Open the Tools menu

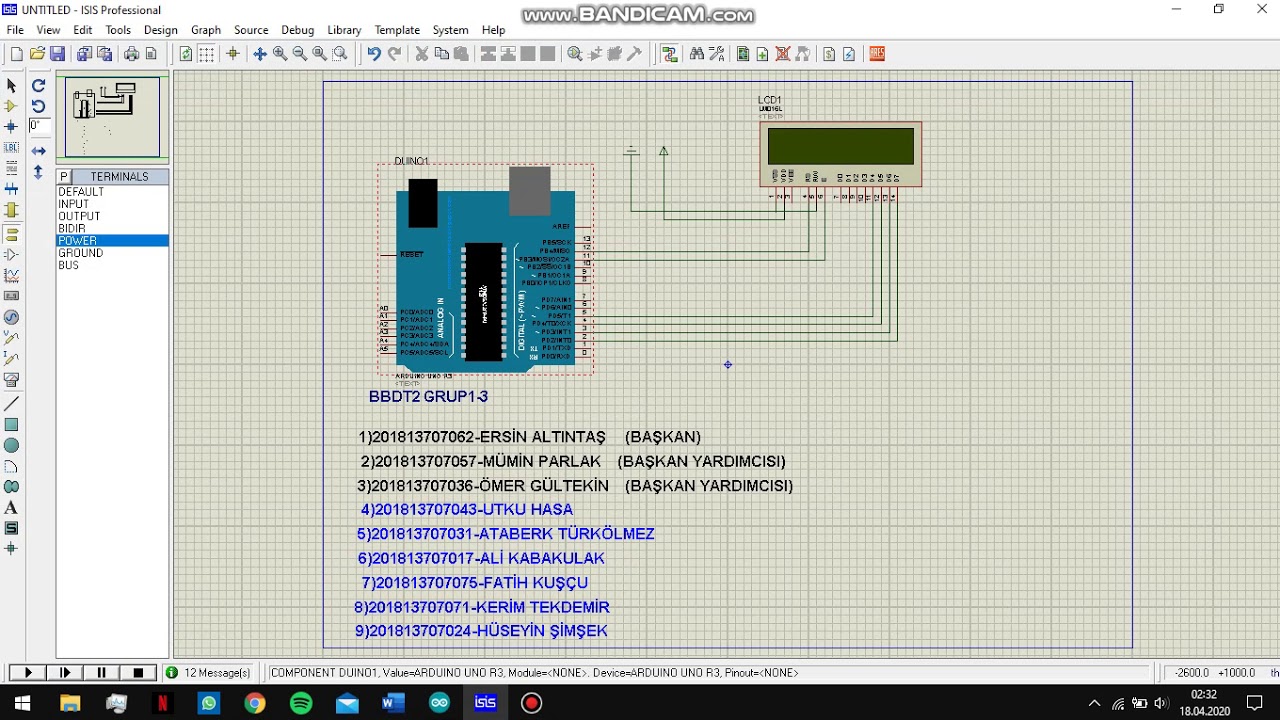tap(118, 30)
